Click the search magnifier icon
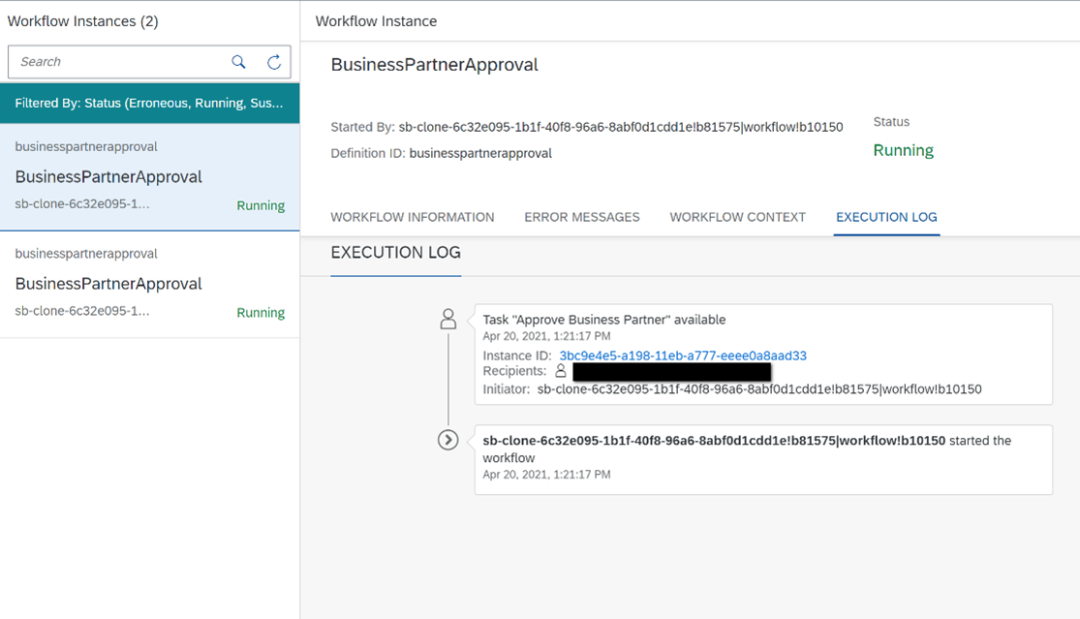The width and height of the screenshot is (1080, 619). [238, 62]
